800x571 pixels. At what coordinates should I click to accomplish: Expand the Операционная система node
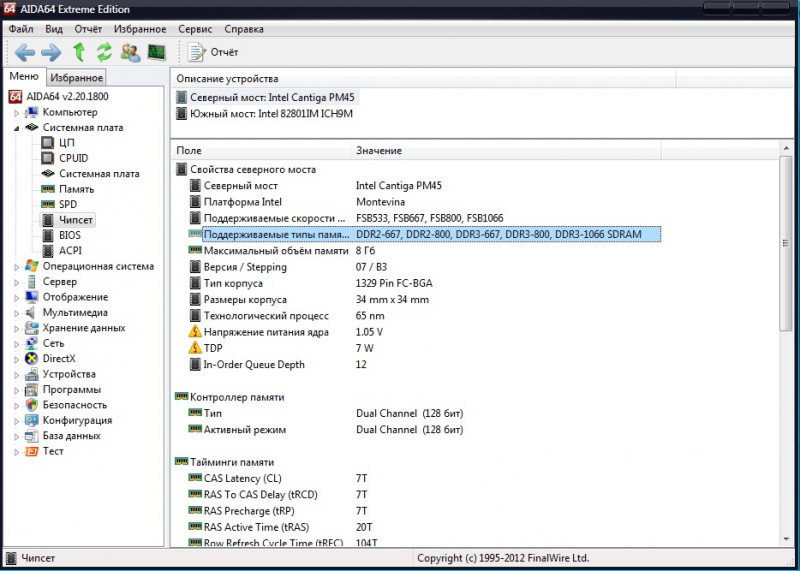(x=16, y=267)
